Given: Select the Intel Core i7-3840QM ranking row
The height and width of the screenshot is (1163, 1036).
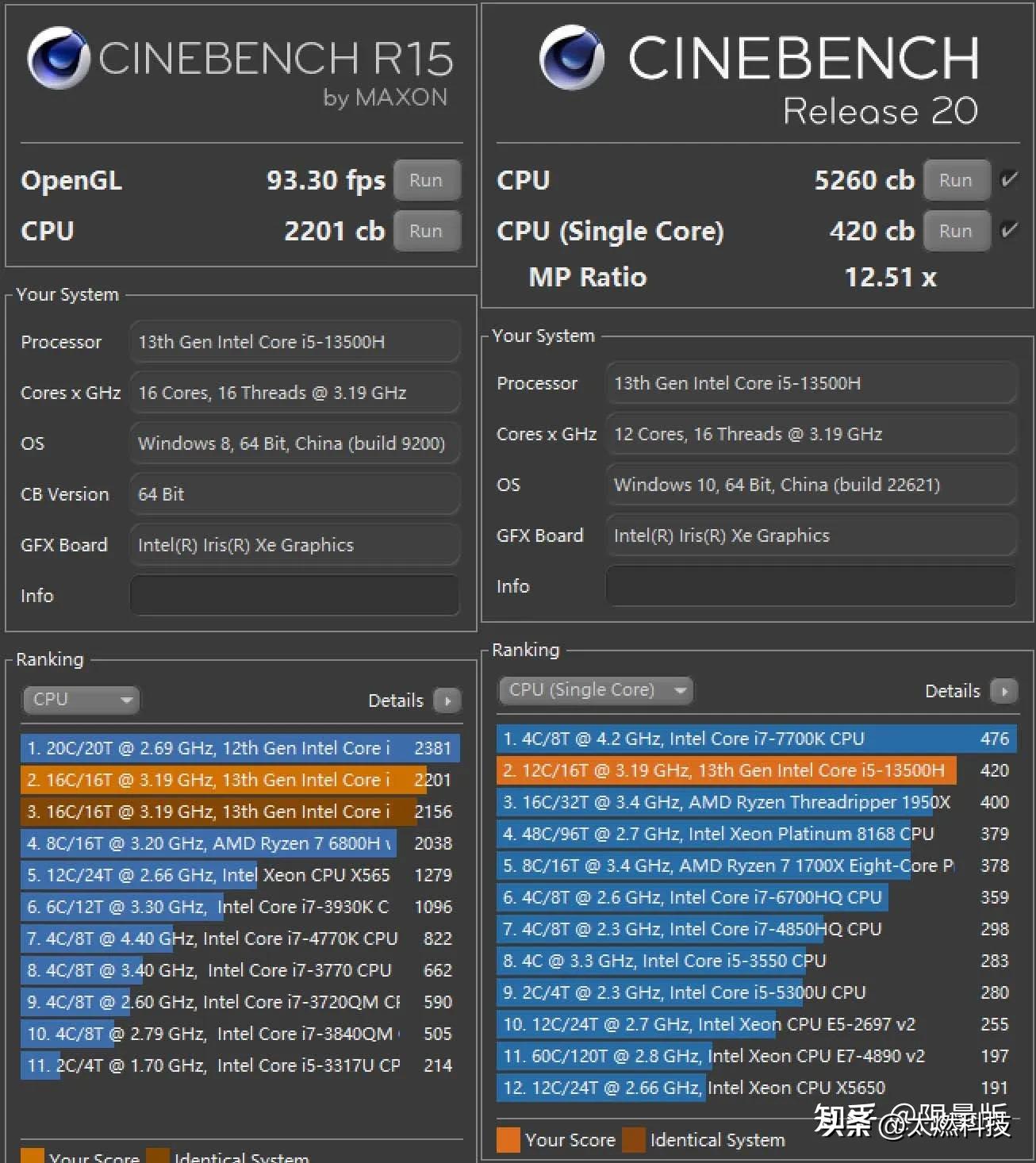Looking at the screenshot, I should click(x=240, y=1034).
